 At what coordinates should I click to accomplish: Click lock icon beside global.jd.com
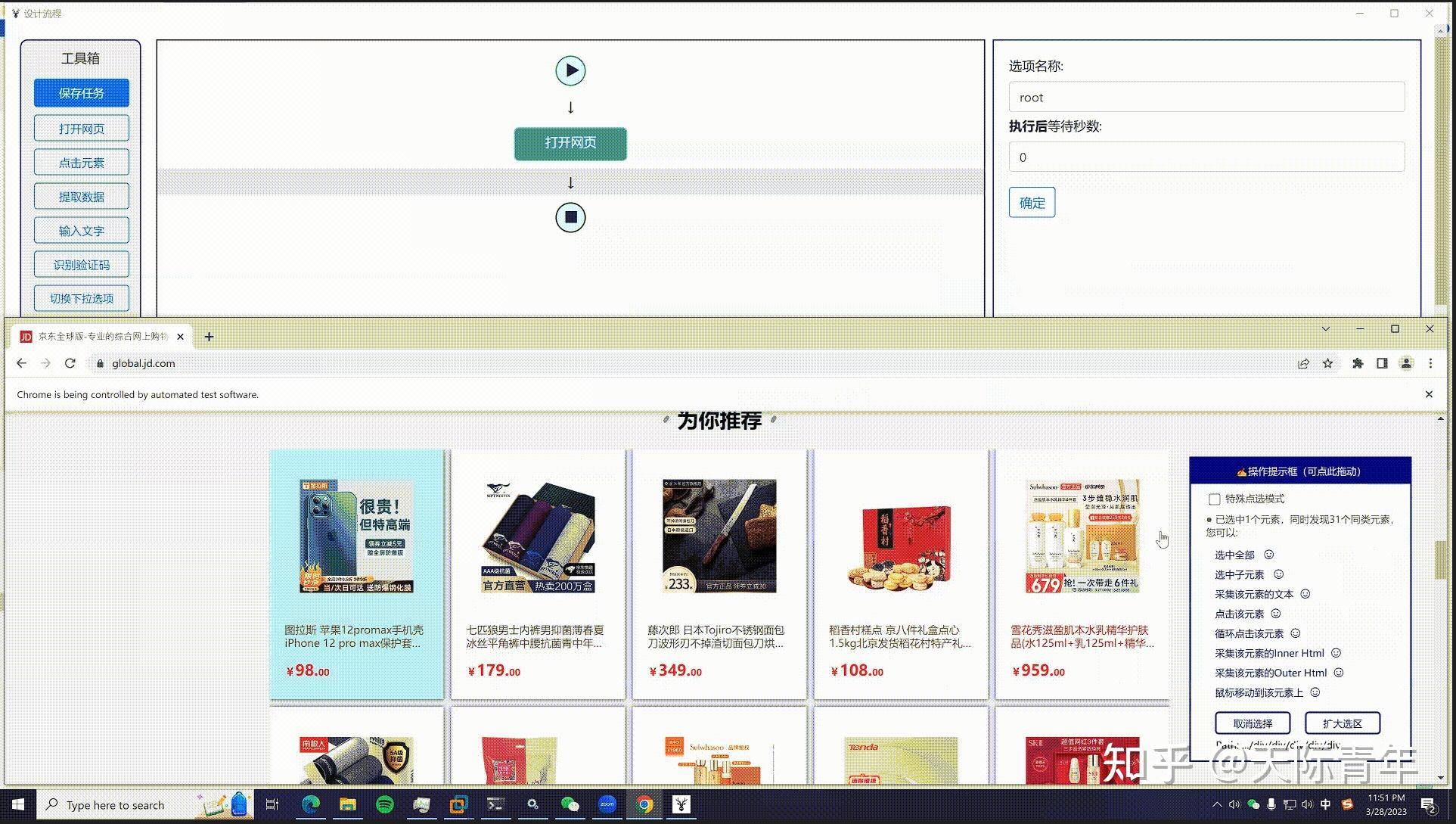(99, 363)
